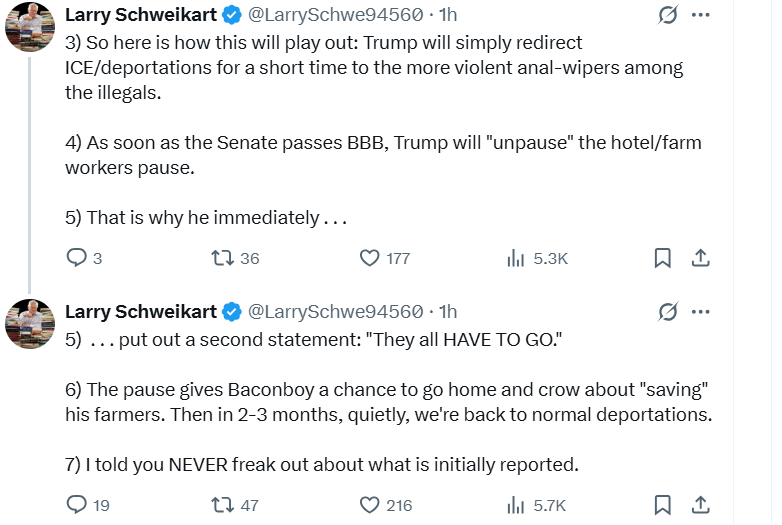Repost the tweet with 47 reposts
Screen dimensions: 782x525
(x=224, y=505)
